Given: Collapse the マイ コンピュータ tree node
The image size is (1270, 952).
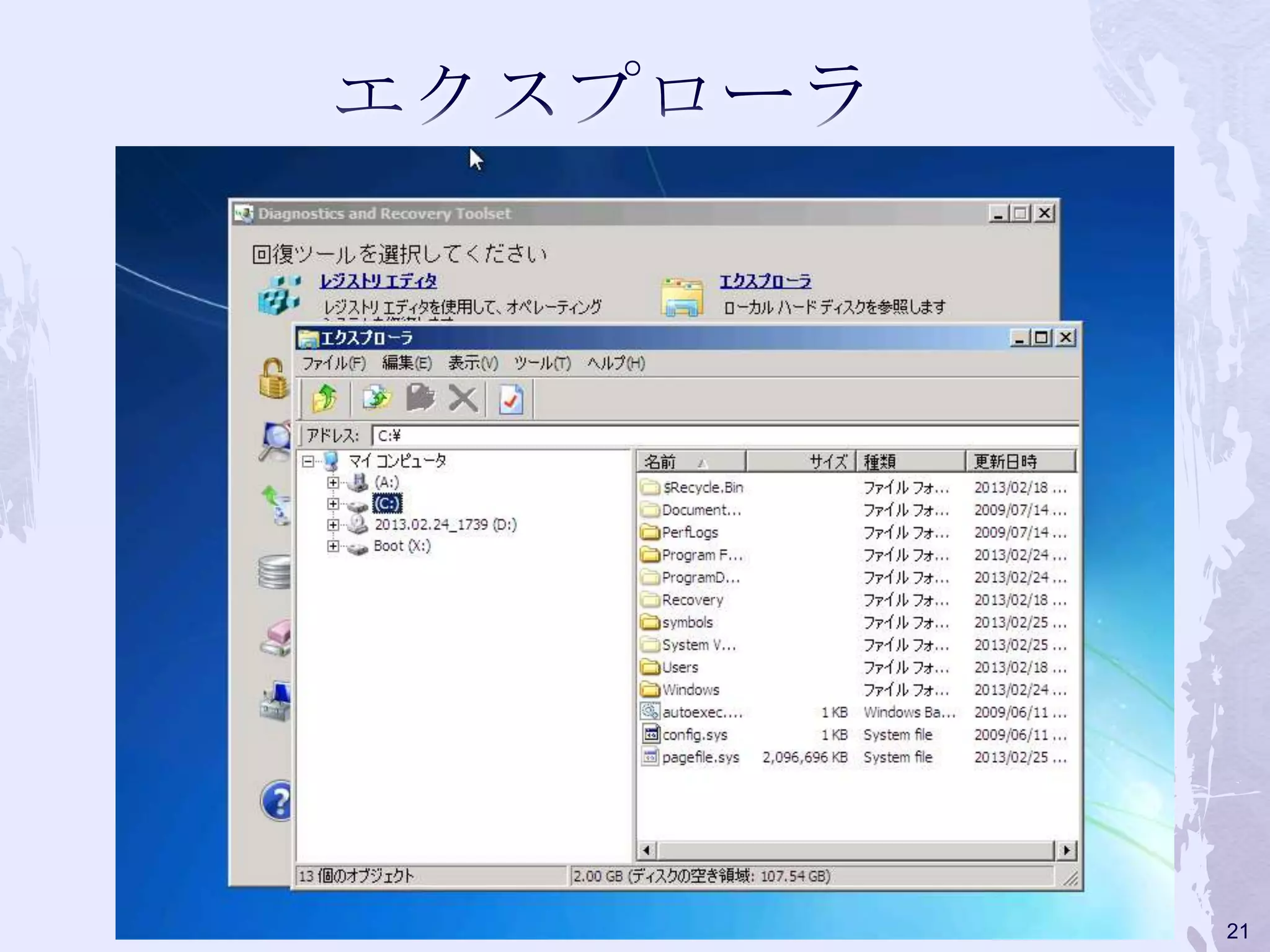Looking at the screenshot, I should 308,461.
